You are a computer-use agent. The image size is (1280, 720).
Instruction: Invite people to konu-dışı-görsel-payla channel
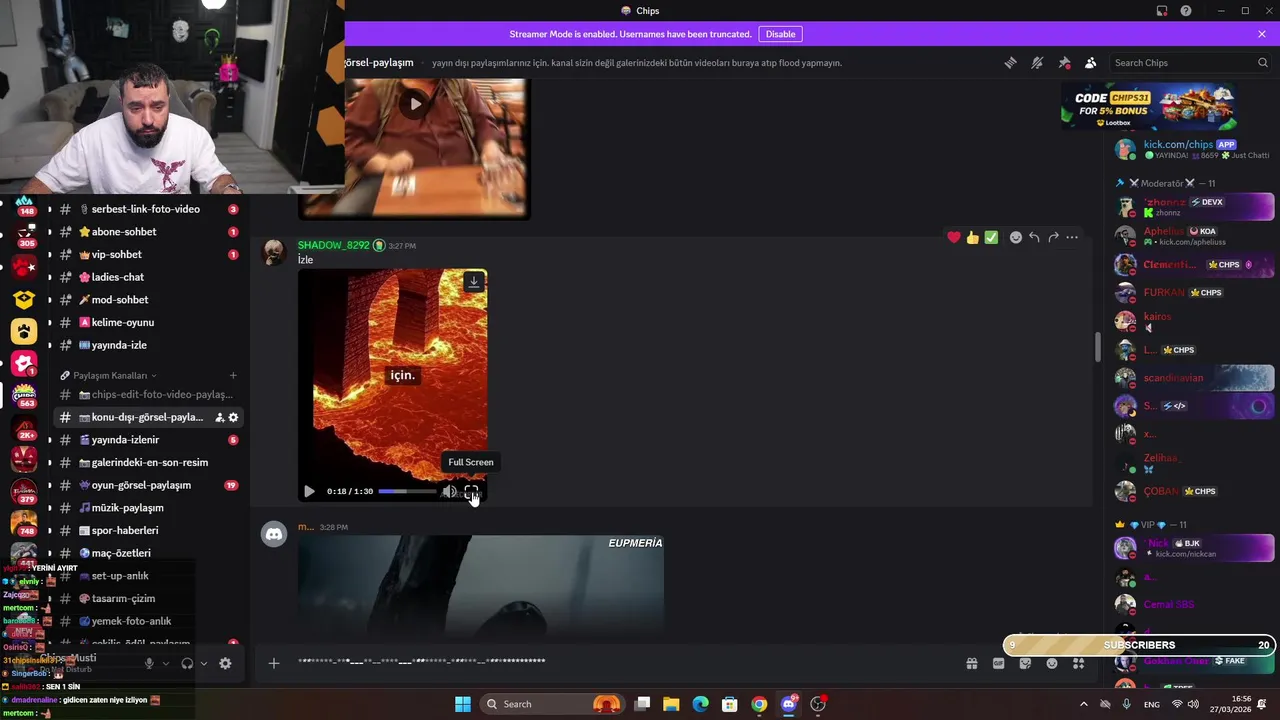tap(219, 417)
